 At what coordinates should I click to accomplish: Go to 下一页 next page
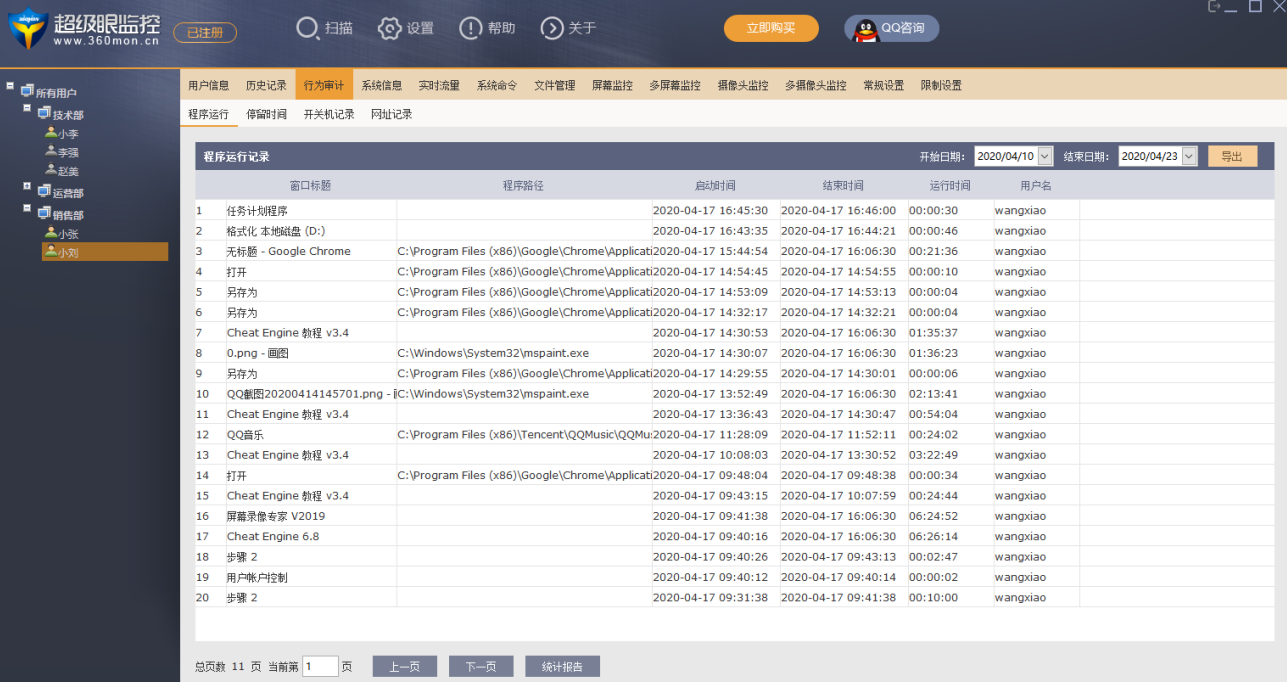tap(481, 667)
